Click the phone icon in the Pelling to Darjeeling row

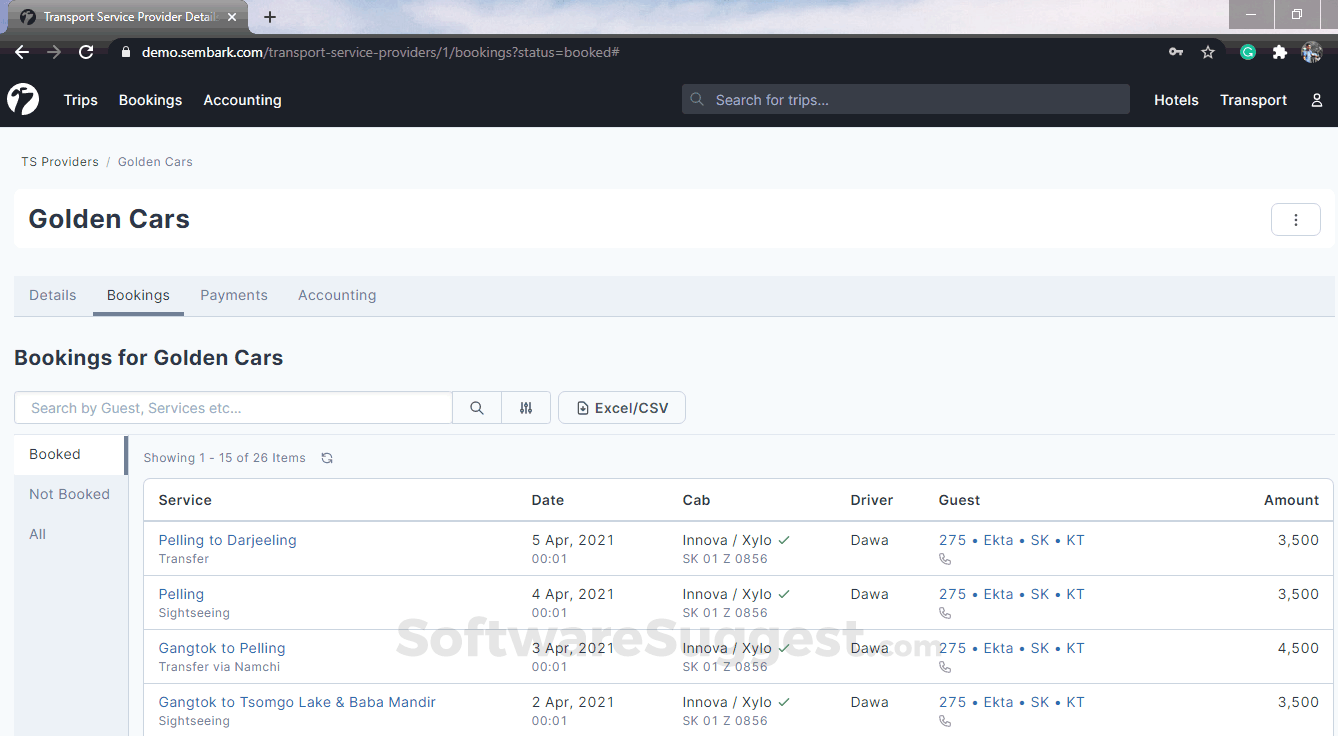945,559
